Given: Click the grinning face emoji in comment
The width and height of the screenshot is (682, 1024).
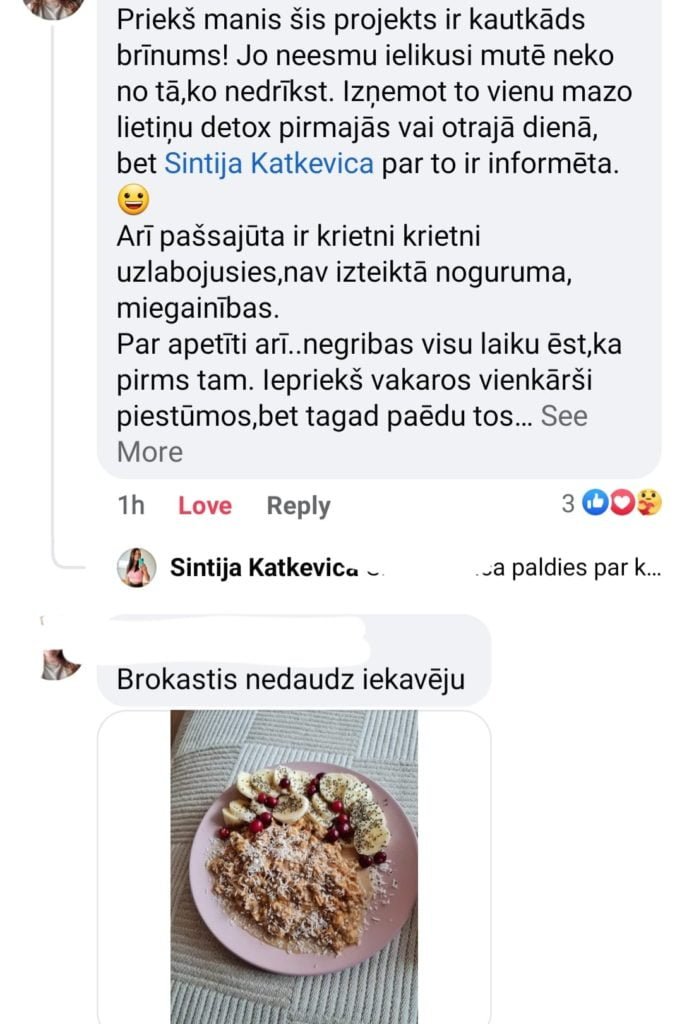Looking at the screenshot, I should (133, 202).
